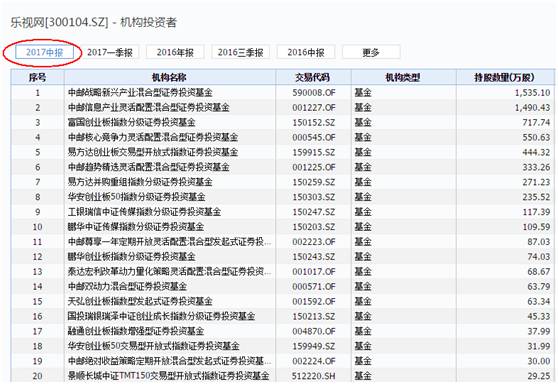Click trading code 512220.SH
558x384 pixels.
click(x=314, y=376)
